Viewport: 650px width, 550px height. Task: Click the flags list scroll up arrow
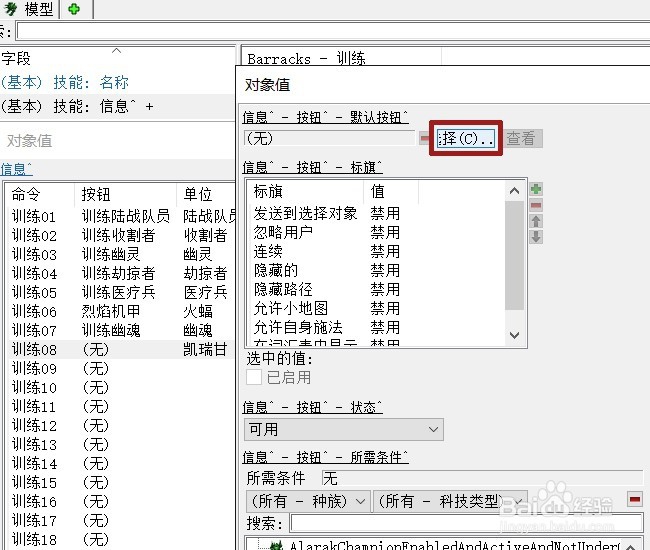coord(514,191)
